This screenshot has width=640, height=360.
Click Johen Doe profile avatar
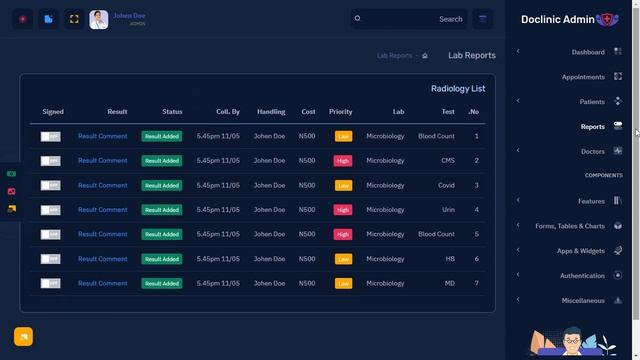[x=99, y=20]
